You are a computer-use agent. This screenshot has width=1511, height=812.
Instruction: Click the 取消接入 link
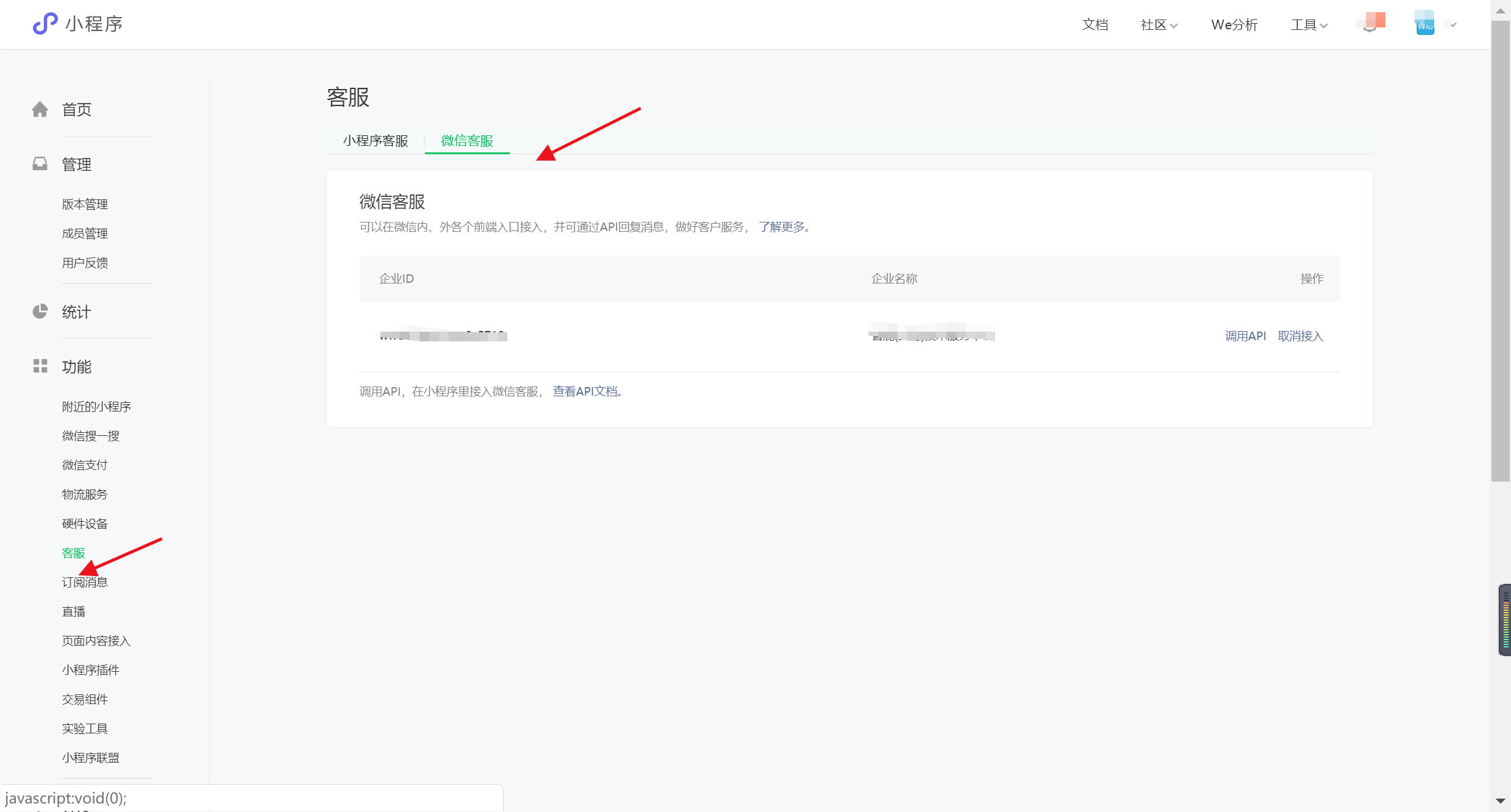click(x=1301, y=336)
